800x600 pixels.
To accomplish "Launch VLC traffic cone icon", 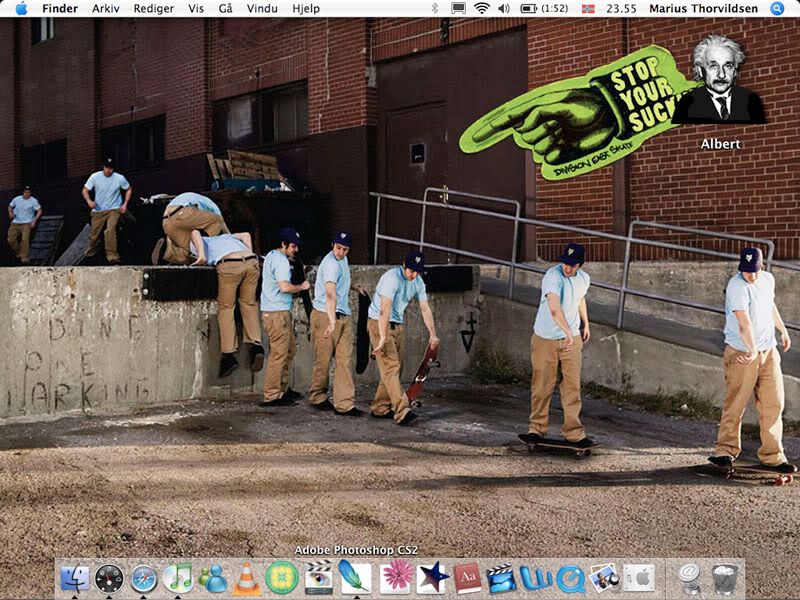I will click(x=247, y=578).
